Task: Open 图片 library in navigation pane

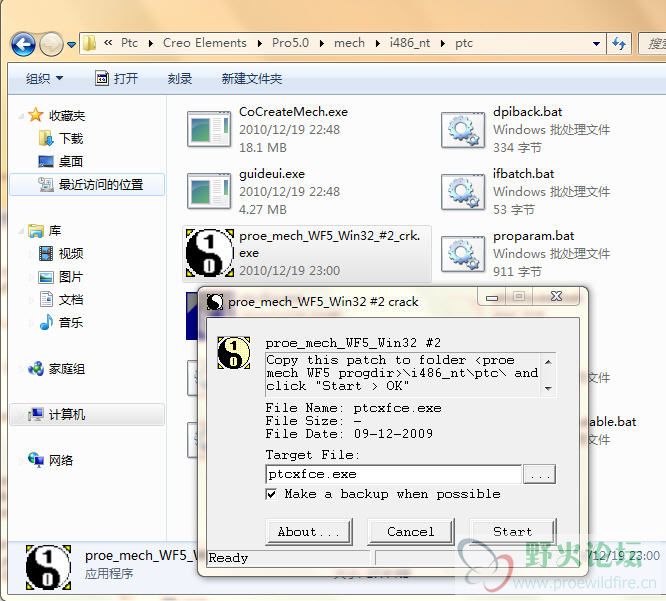Action: (x=71, y=277)
